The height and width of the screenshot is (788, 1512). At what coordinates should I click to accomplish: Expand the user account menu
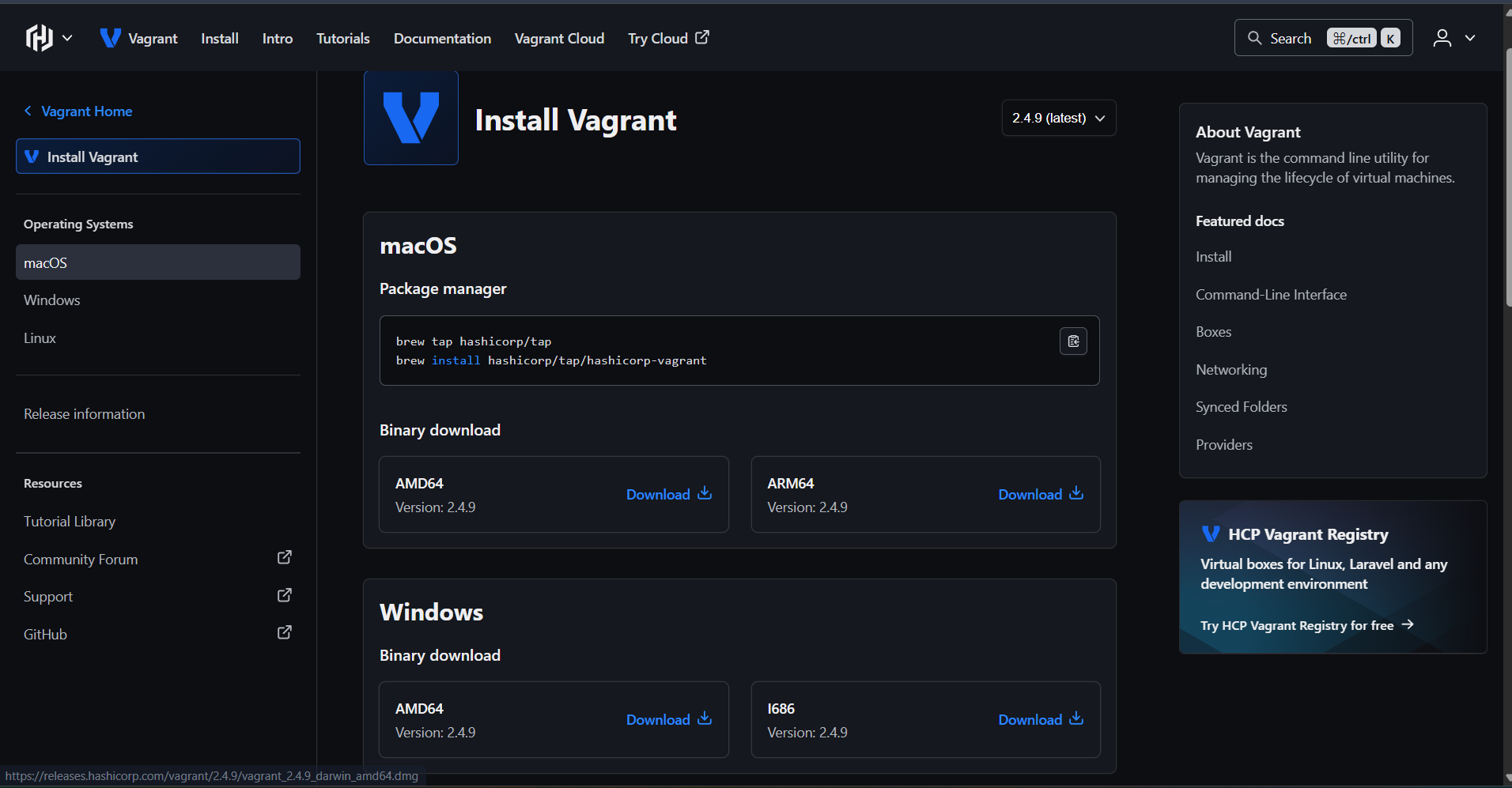pos(1453,38)
